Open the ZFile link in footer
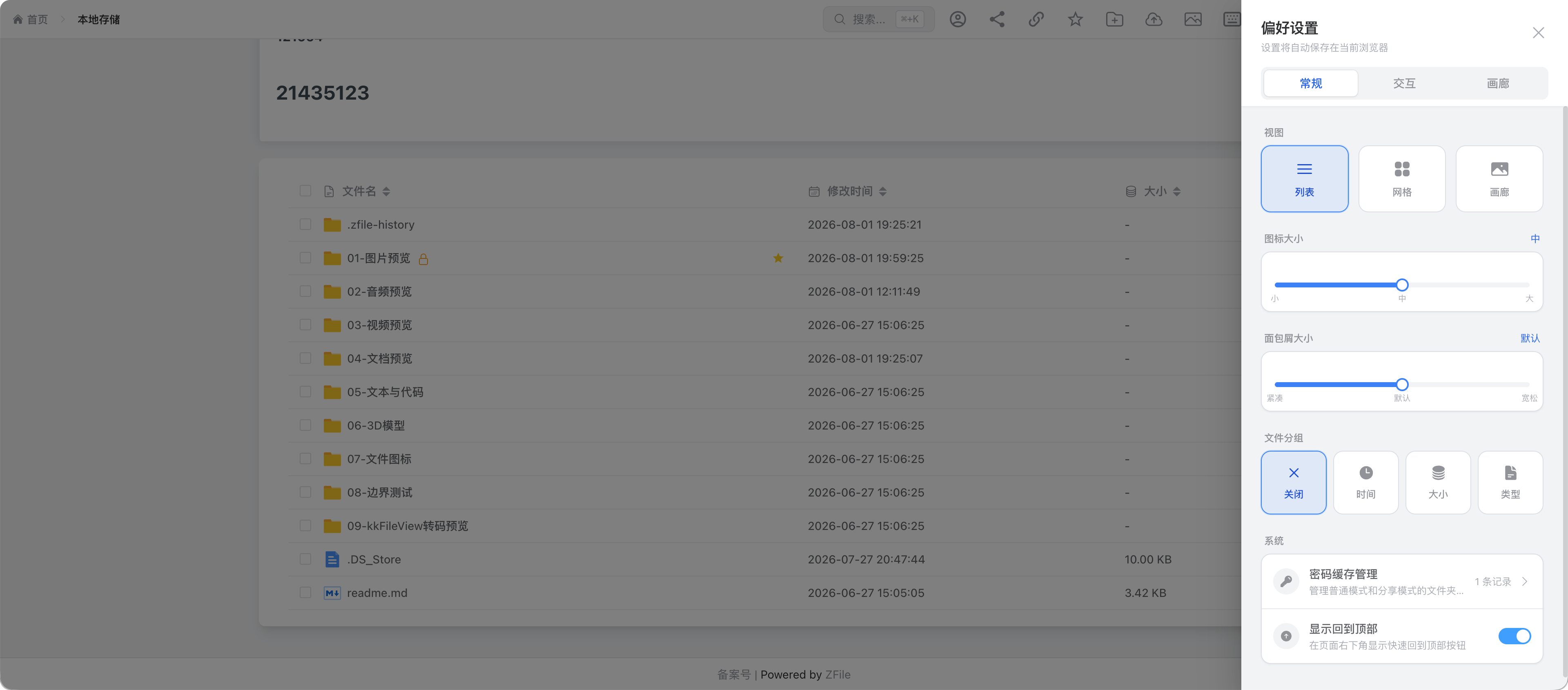 (x=837, y=674)
